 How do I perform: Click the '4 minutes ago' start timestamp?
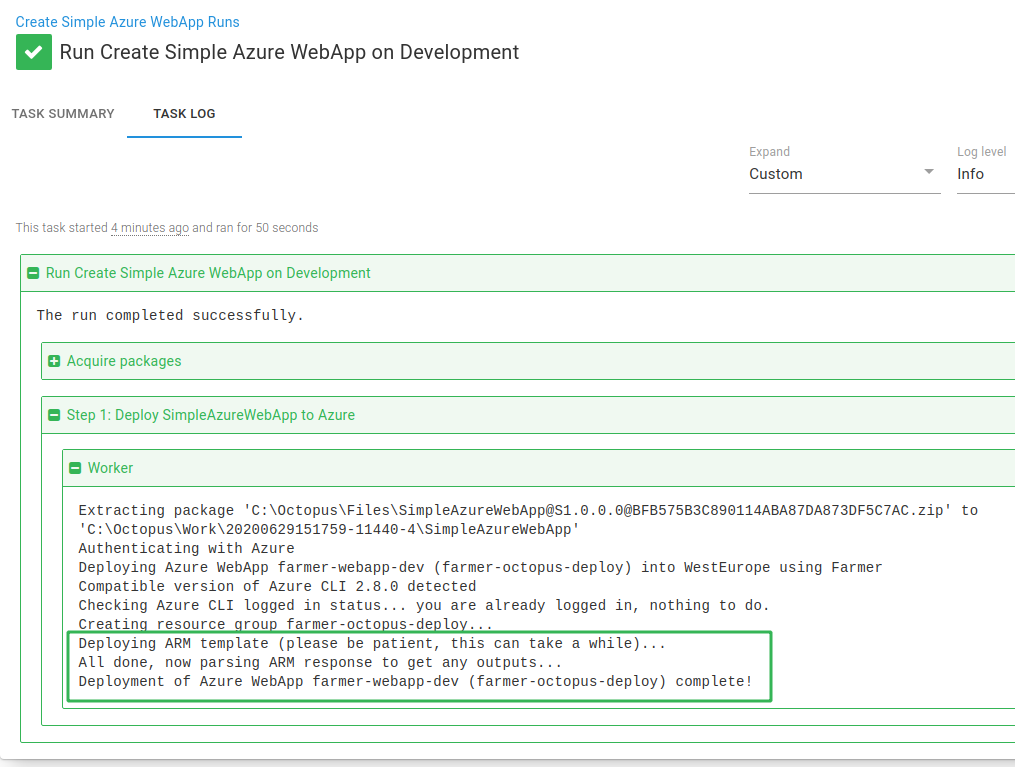pyautogui.click(x=149, y=228)
